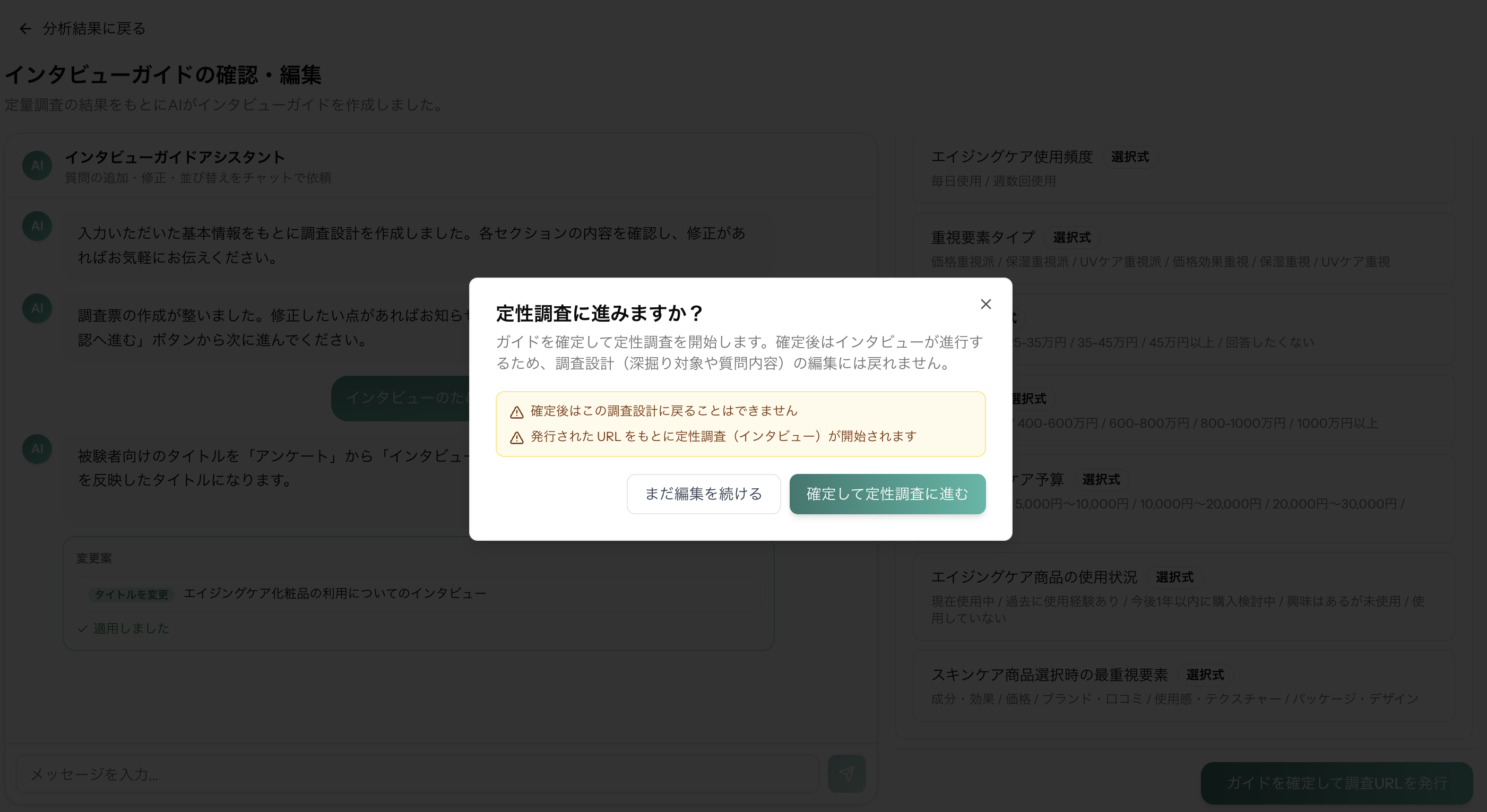Click 現在使用中 / 過去に使用経験あり options text

point(1178,609)
